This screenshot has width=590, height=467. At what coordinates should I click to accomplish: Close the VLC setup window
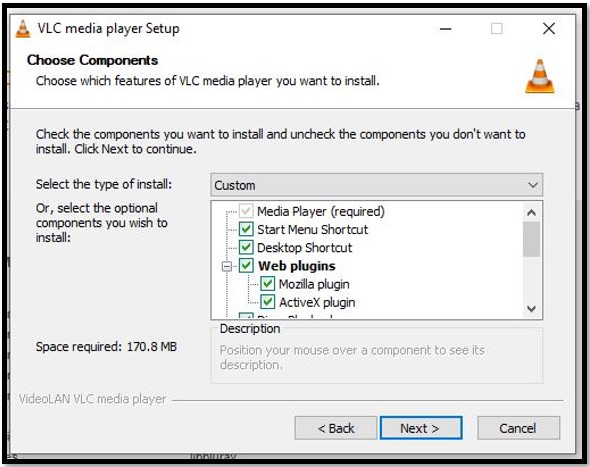(549, 29)
